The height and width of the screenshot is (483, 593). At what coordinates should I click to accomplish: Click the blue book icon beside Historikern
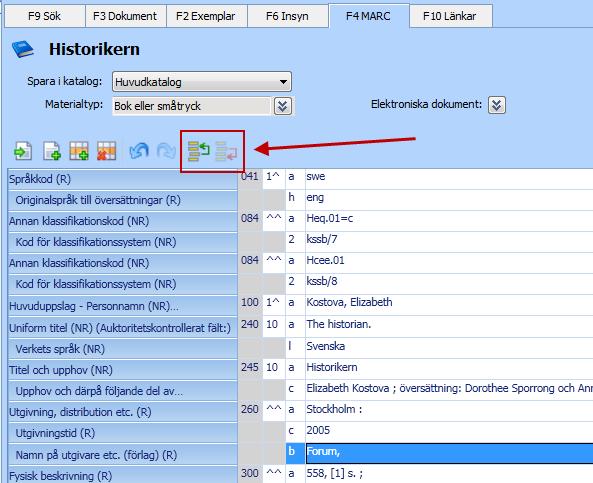pyautogui.click(x=23, y=50)
